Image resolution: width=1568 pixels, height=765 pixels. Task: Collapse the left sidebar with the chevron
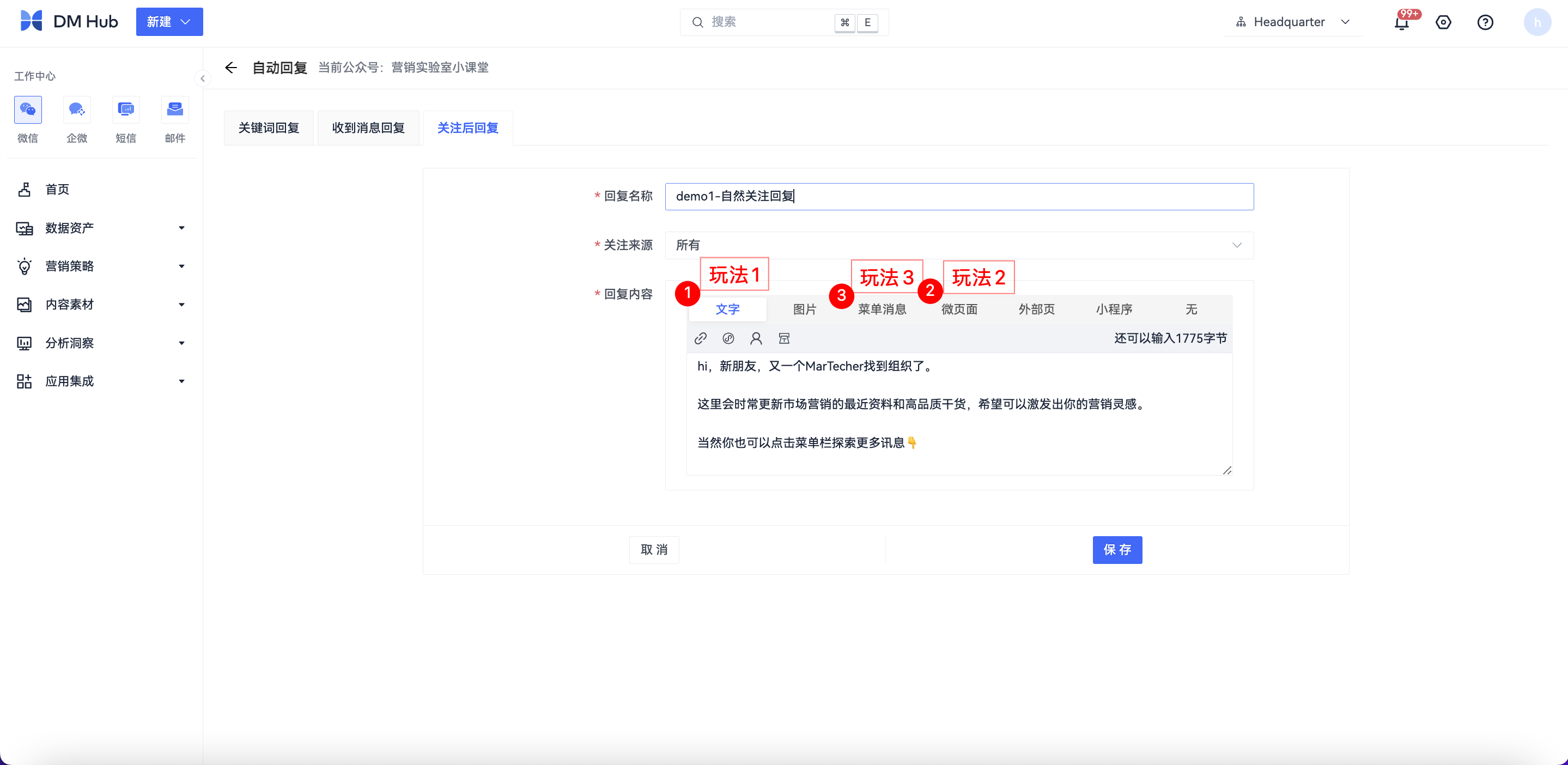203,78
